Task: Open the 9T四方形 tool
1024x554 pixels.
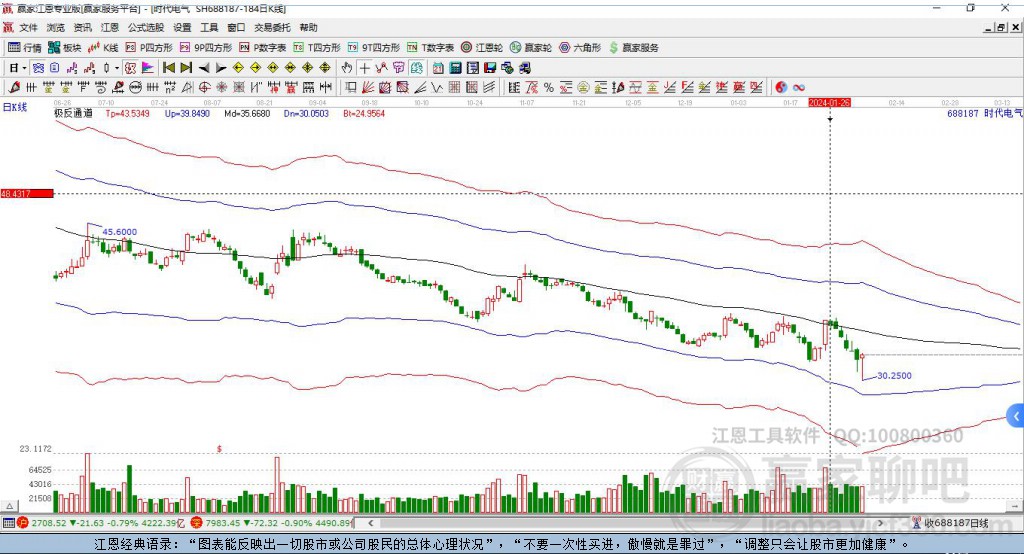Action: [x=374, y=48]
